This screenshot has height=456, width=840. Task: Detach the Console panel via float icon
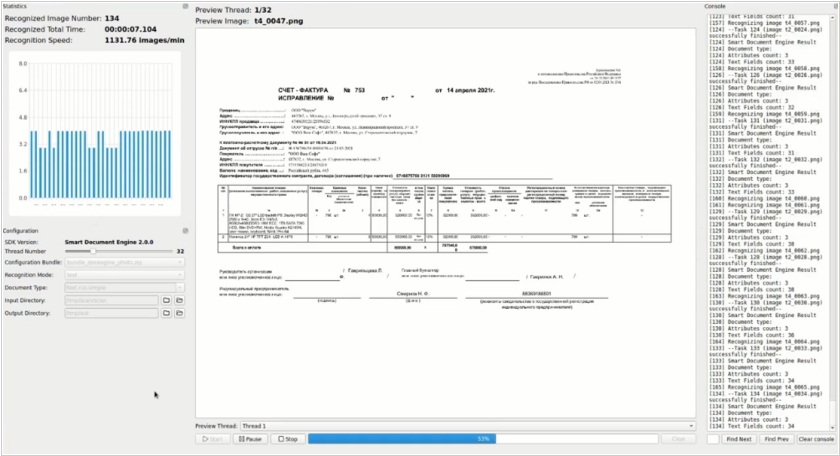[x=835, y=6]
